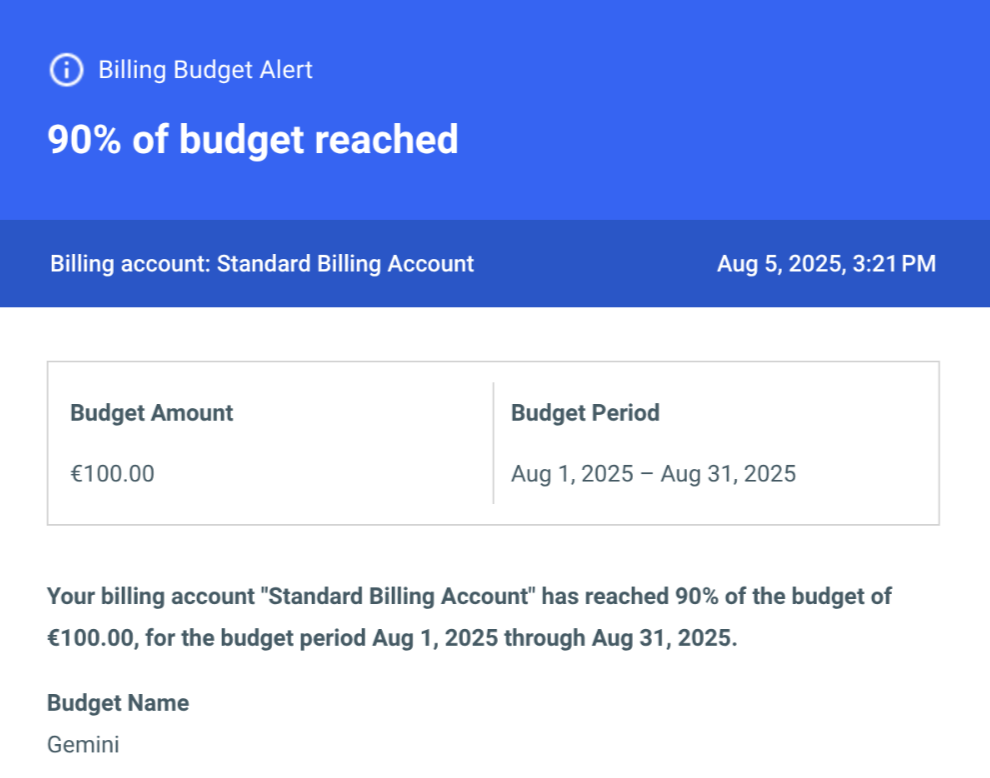990x778 pixels.
Task: Select the Aug 1 – Aug 31, 2025 period value
Action: tap(653, 474)
